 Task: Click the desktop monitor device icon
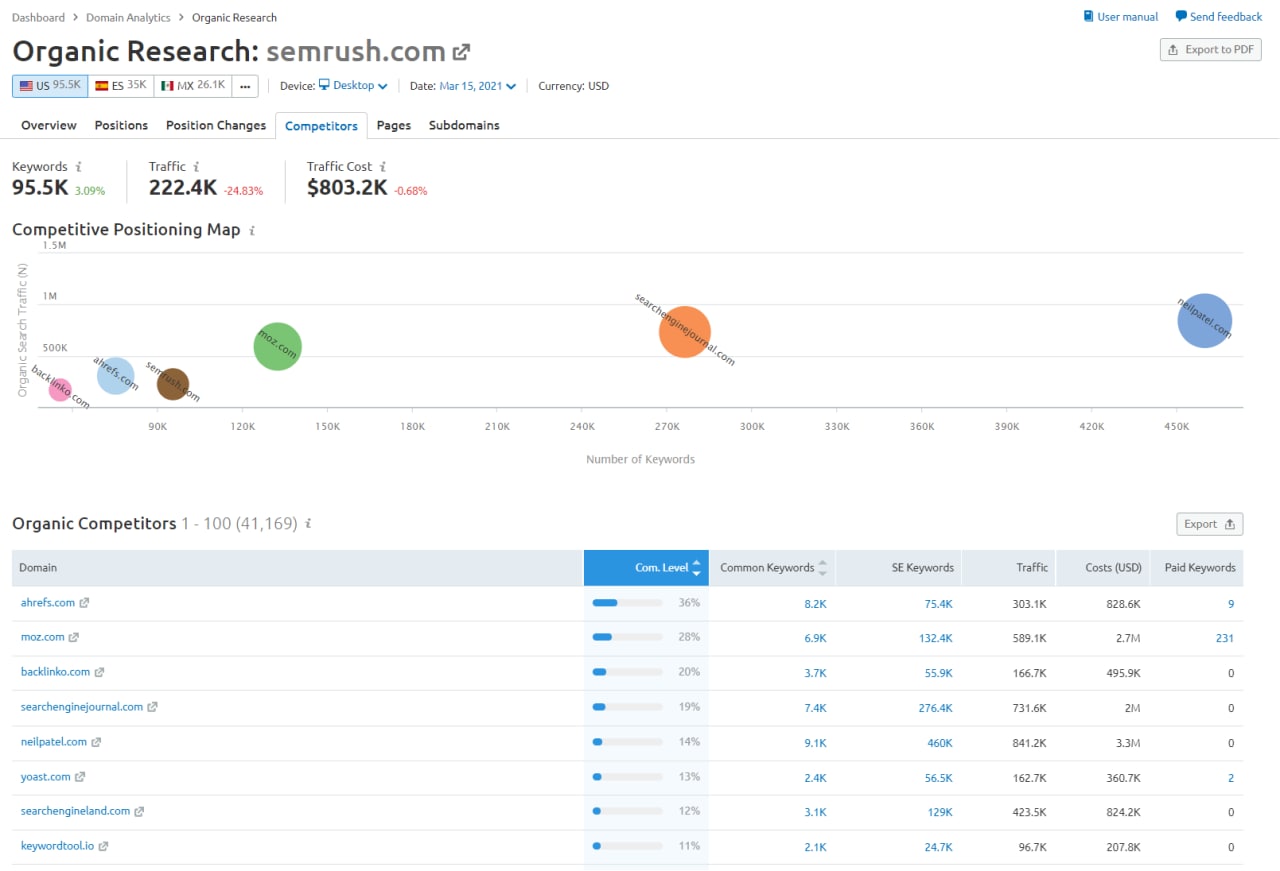(x=324, y=86)
